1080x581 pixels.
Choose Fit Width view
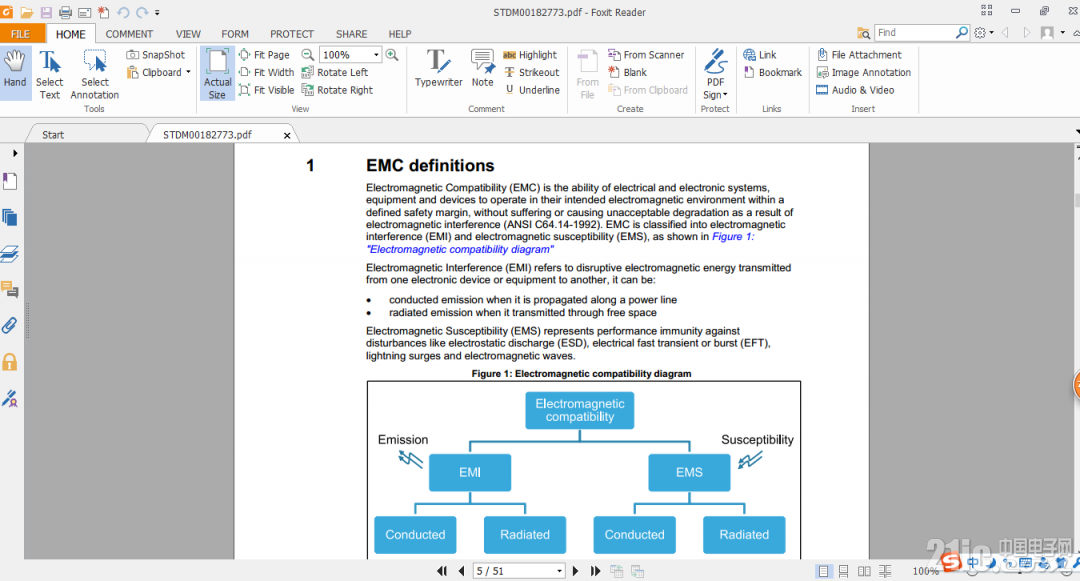coord(266,72)
